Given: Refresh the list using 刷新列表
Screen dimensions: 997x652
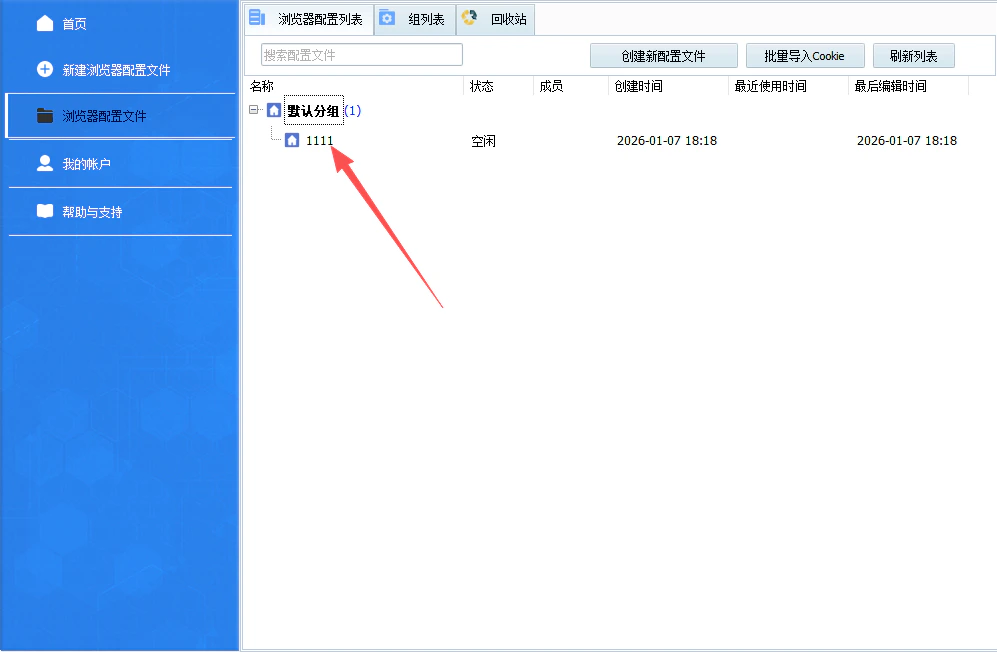Looking at the screenshot, I should 912,55.
